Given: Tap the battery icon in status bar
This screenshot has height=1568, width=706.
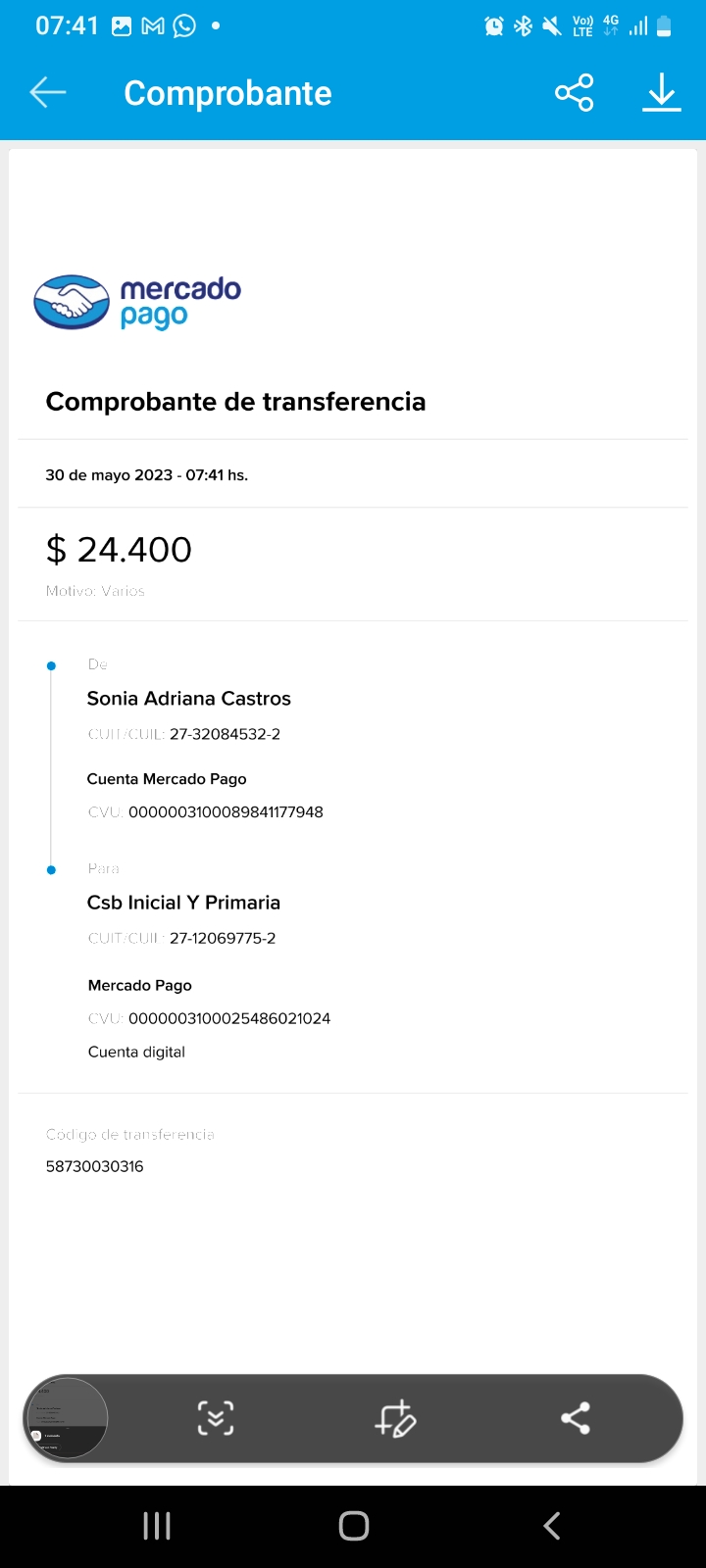Looking at the screenshot, I should (664, 26).
